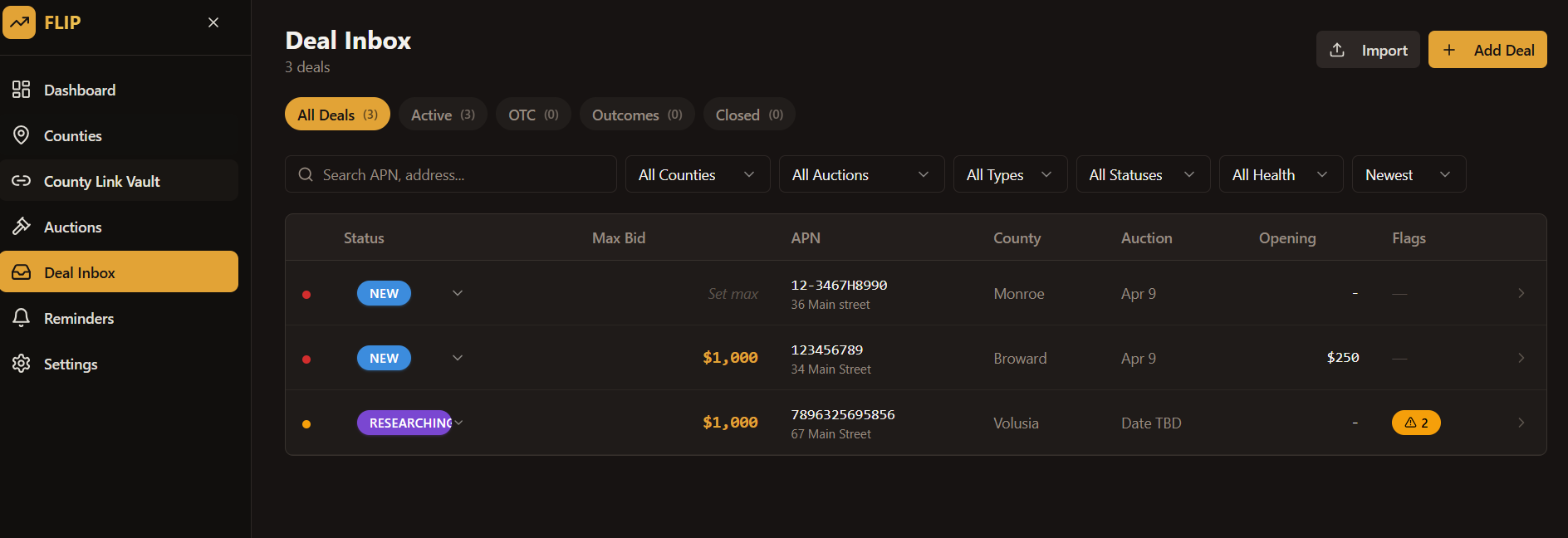Go to the Counties page
Image resolution: width=1568 pixels, height=538 pixels.
click(120, 135)
